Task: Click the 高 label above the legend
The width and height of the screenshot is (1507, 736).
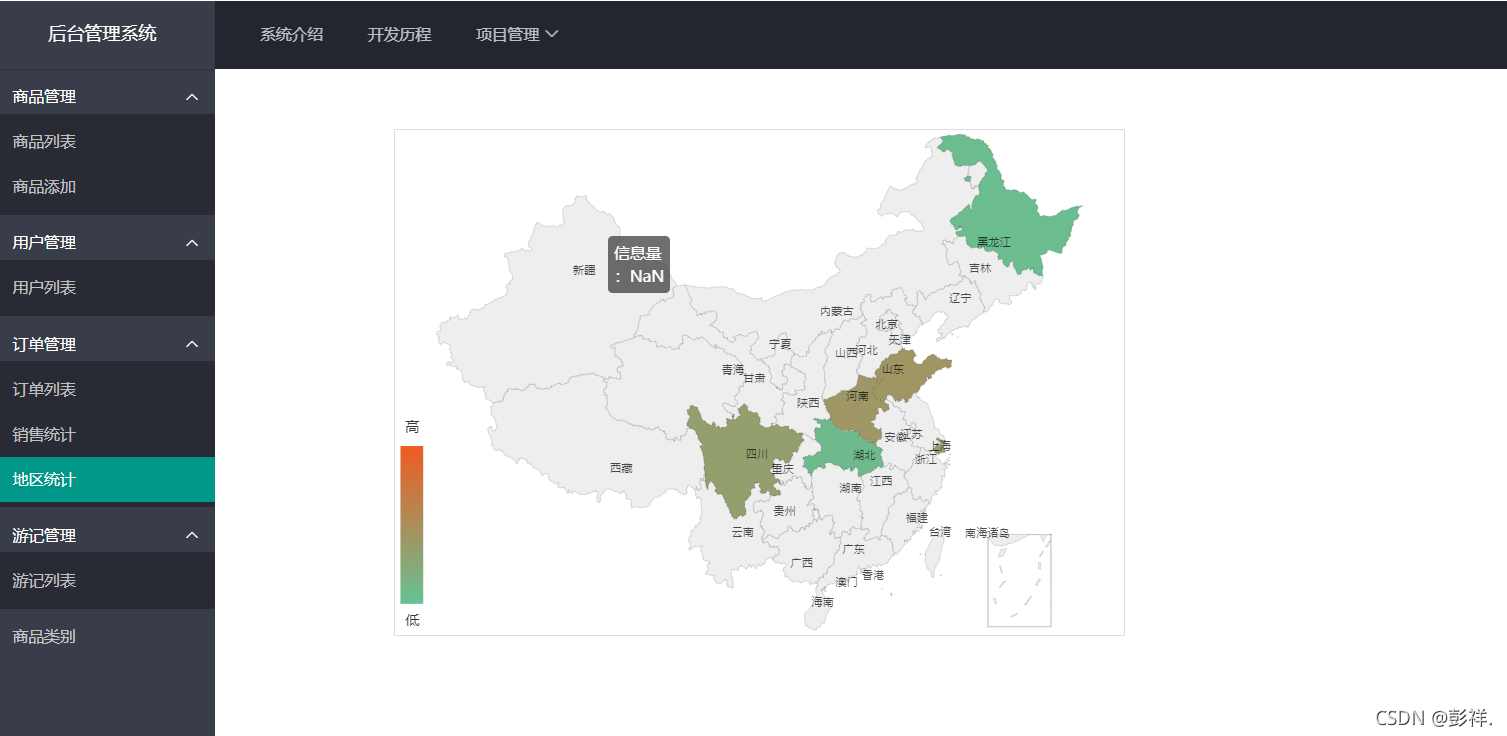Action: point(412,427)
